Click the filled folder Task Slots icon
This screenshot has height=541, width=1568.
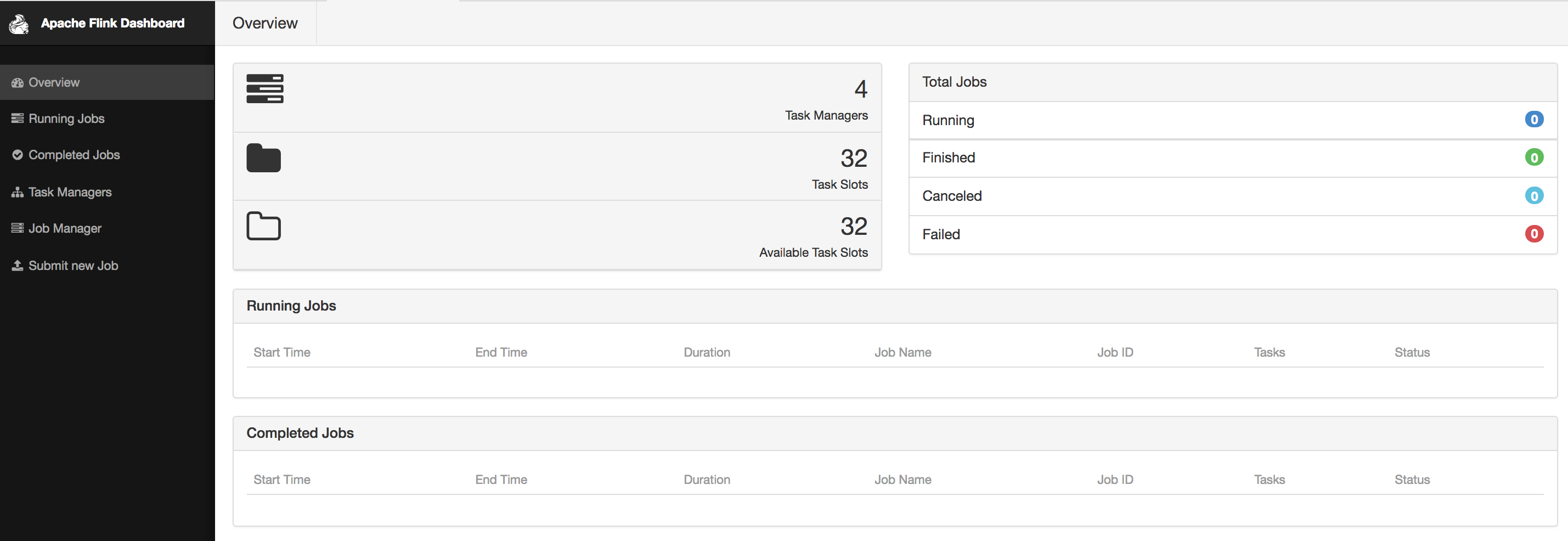click(263, 158)
